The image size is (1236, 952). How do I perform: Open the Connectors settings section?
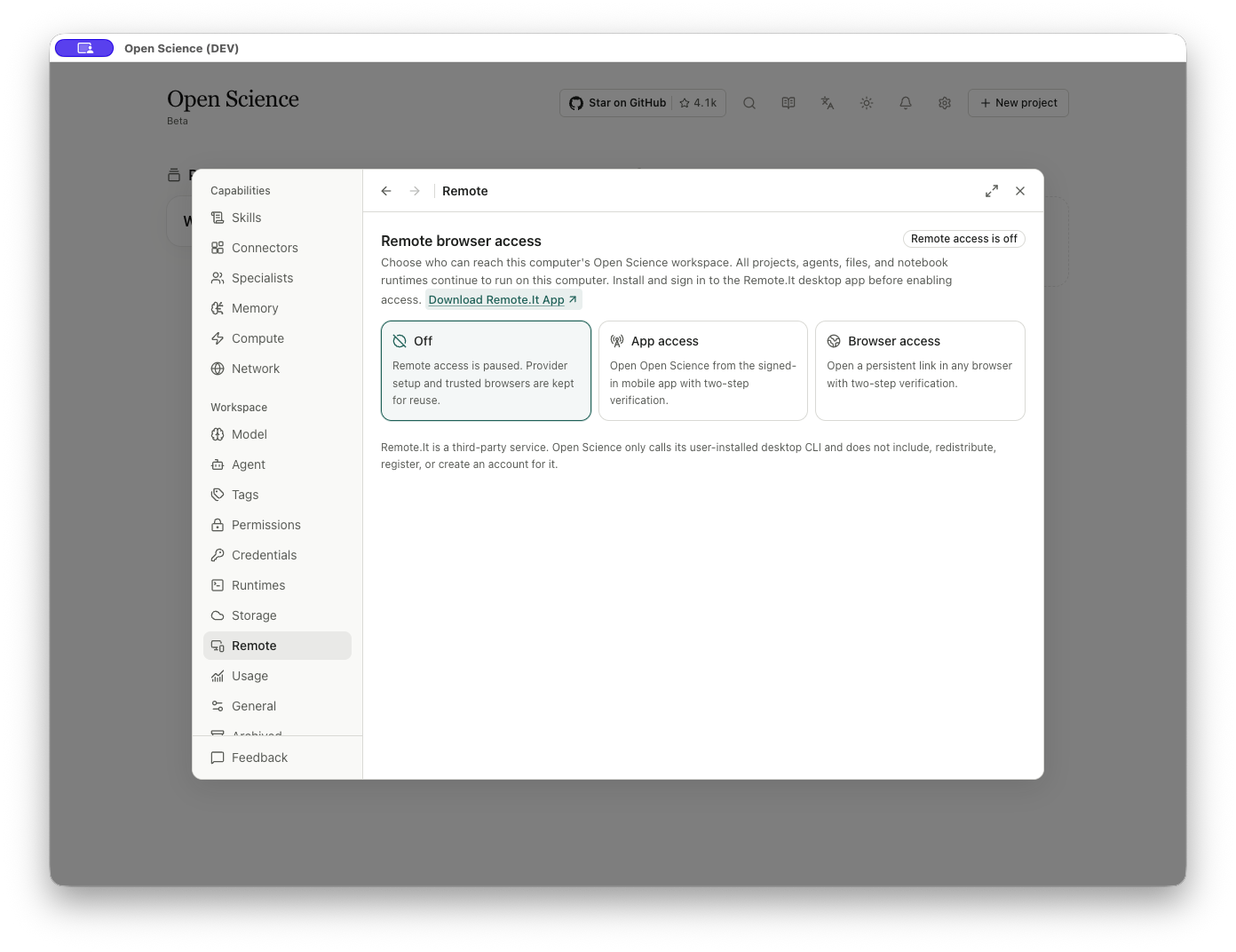pyautogui.click(x=277, y=248)
